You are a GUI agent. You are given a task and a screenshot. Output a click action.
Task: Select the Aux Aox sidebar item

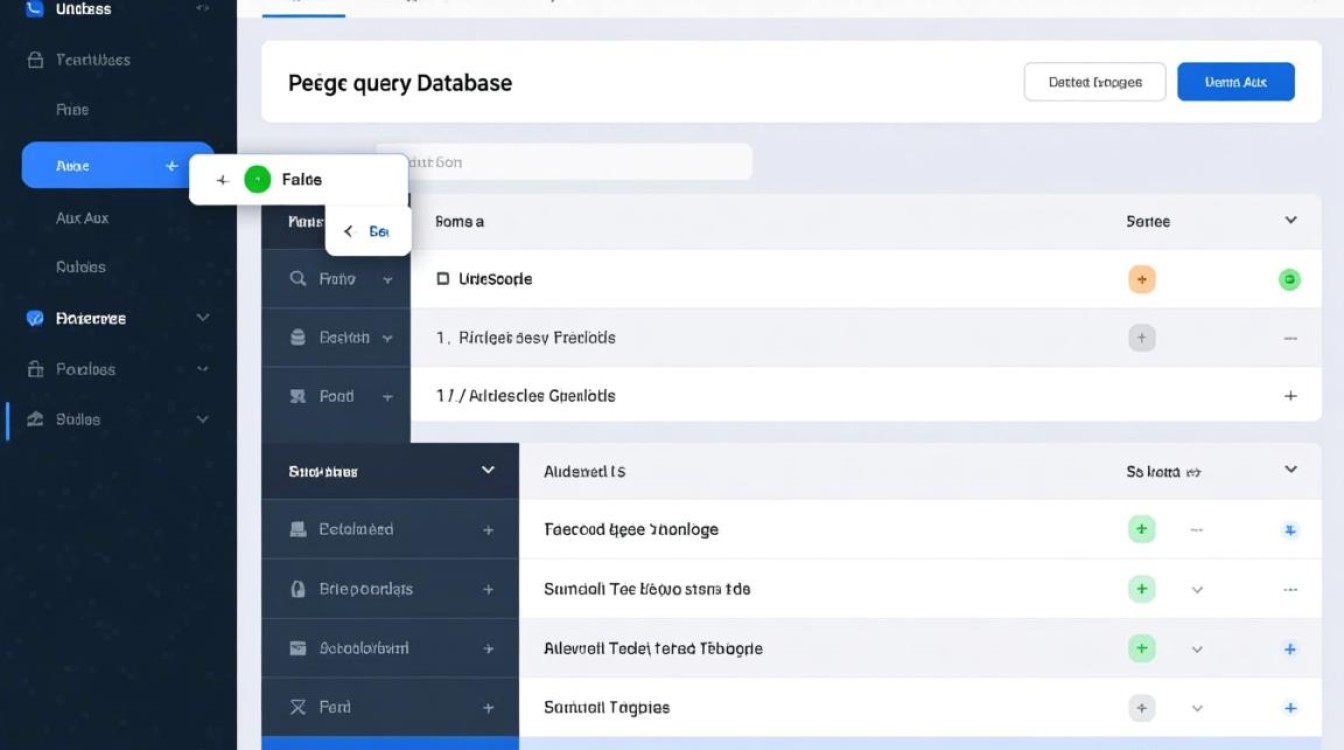pyautogui.click(x=82, y=217)
